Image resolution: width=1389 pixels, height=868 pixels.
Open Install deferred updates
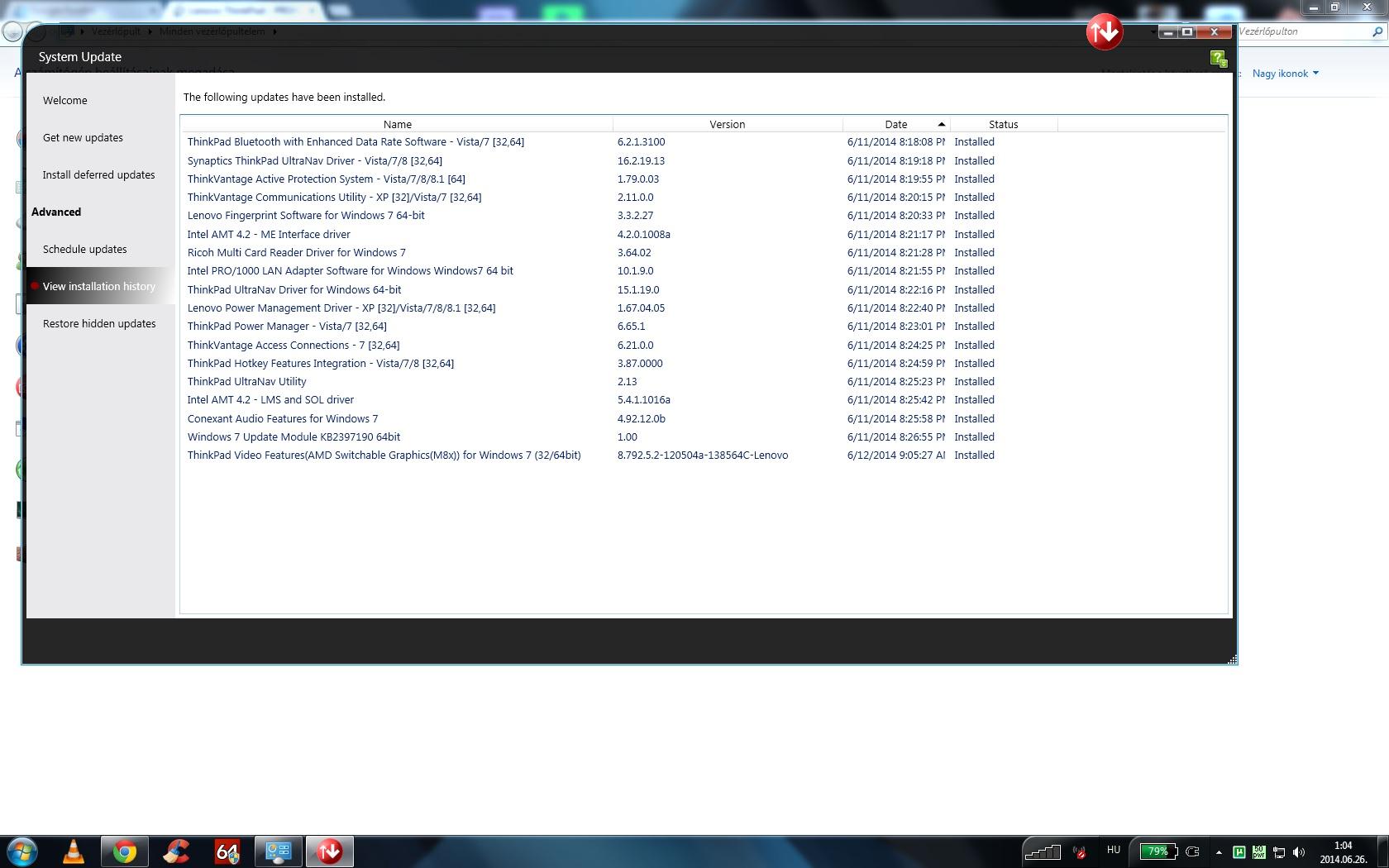[98, 174]
